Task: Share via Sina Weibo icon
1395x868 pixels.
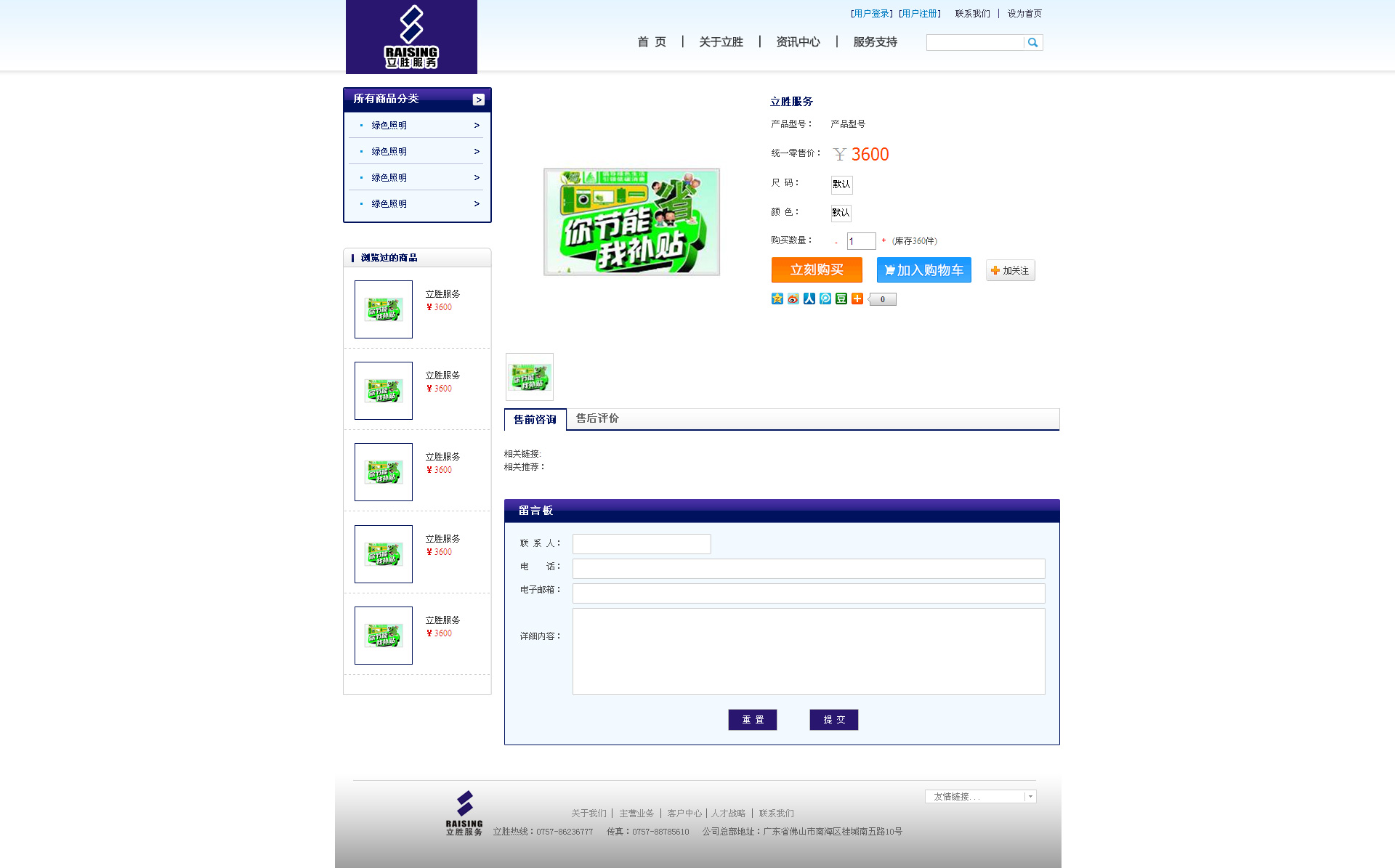Action: point(793,299)
